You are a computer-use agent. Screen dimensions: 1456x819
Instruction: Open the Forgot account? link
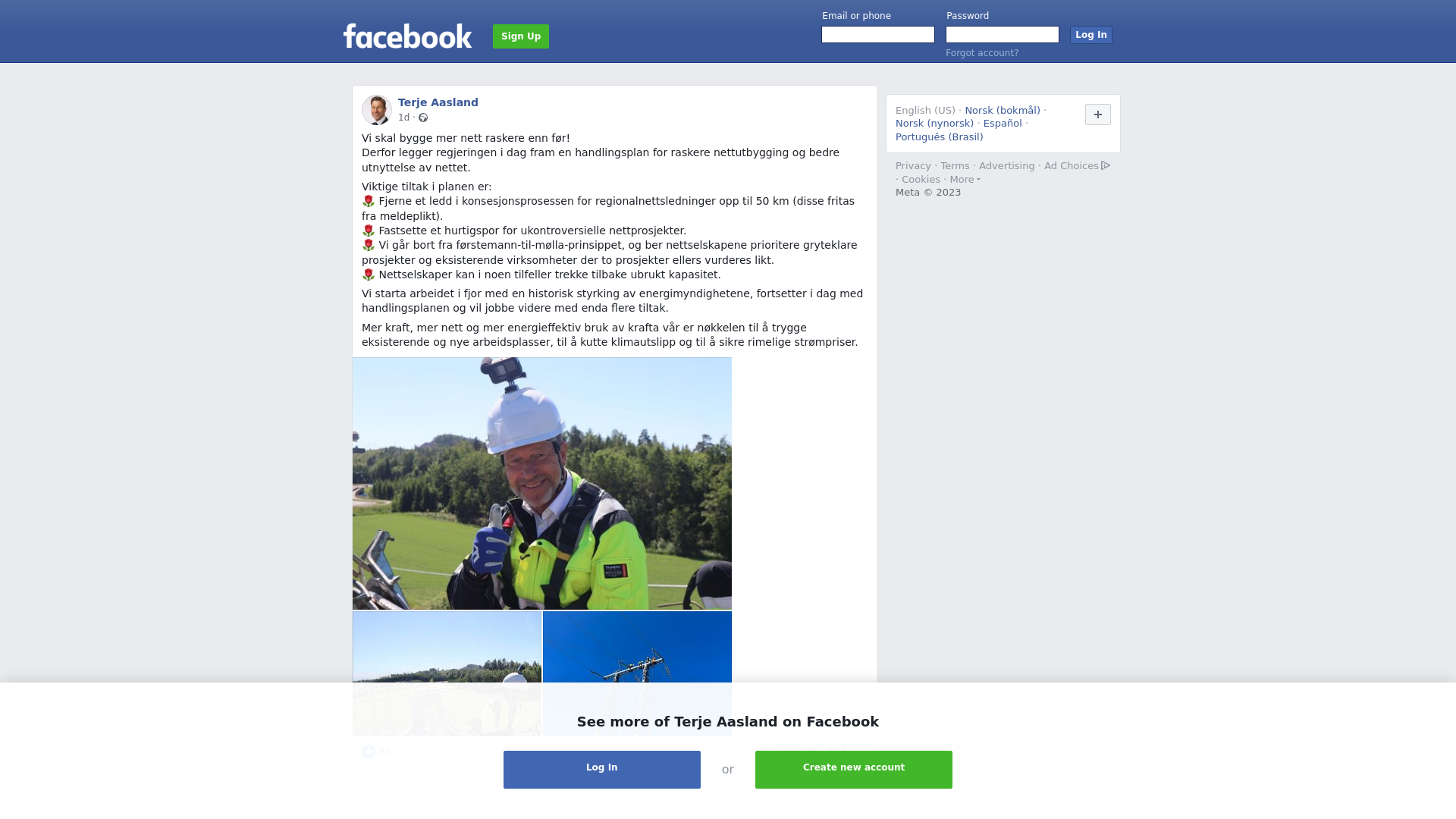(x=982, y=53)
